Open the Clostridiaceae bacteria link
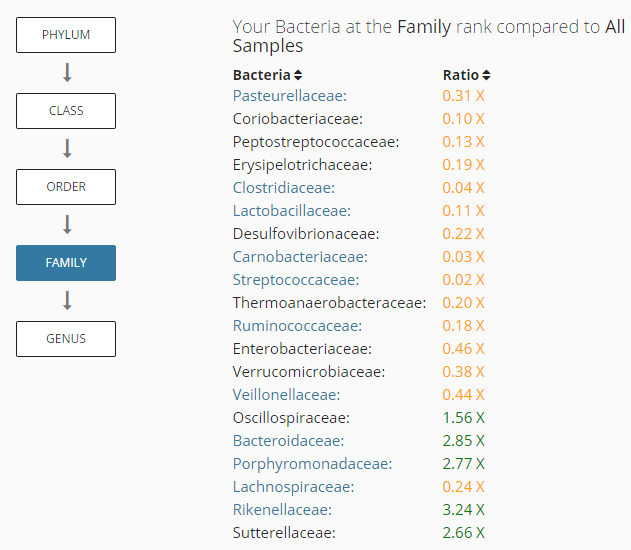The image size is (631, 550). coord(283,188)
